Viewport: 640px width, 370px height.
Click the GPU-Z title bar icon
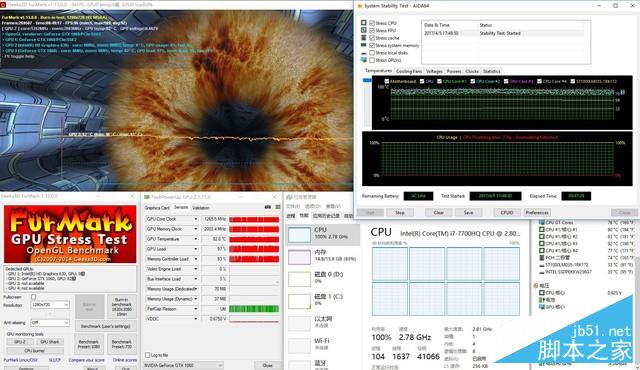tap(147, 197)
